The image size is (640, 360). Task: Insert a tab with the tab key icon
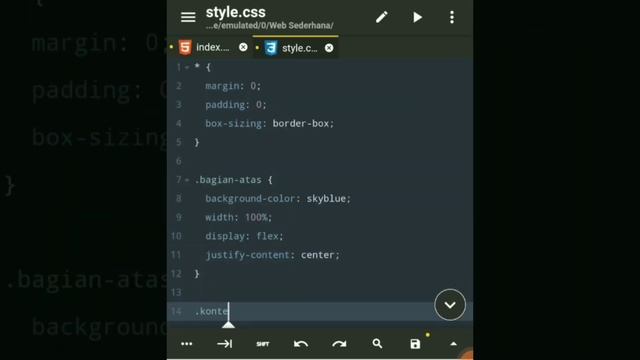[224, 344]
